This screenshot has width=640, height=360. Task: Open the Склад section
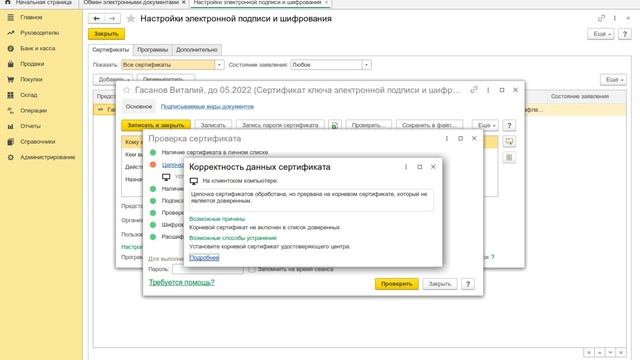click(29, 95)
